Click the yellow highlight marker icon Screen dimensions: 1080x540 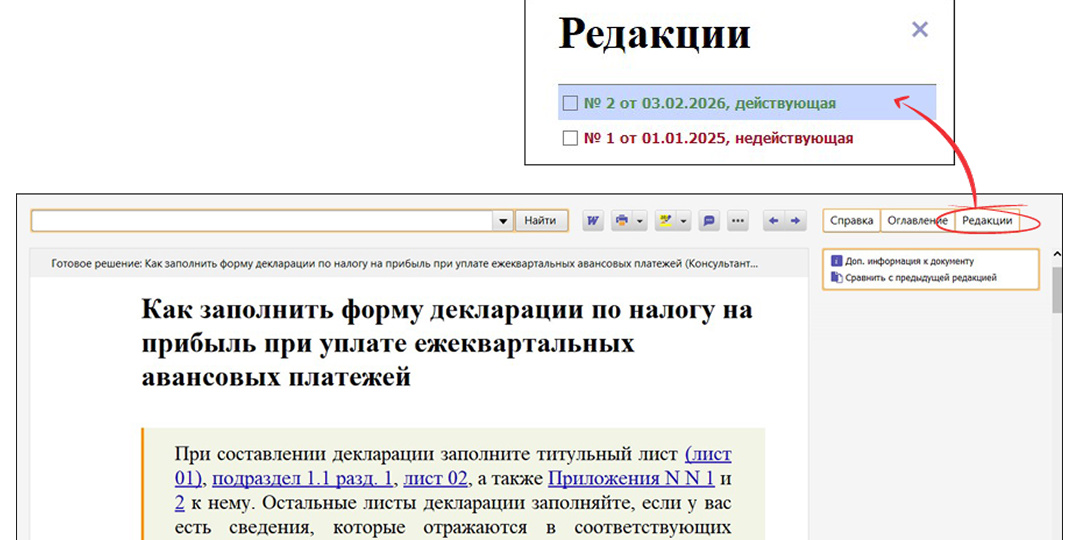click(665, 220)
